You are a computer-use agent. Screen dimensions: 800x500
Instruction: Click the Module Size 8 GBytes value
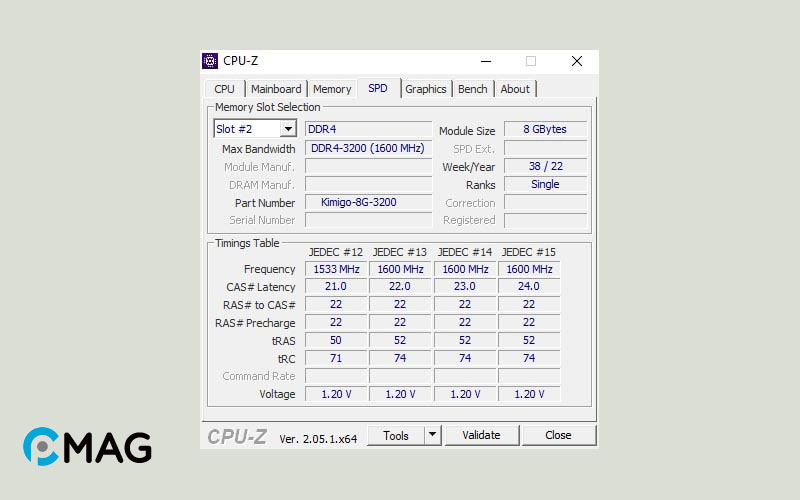point(545,129)
